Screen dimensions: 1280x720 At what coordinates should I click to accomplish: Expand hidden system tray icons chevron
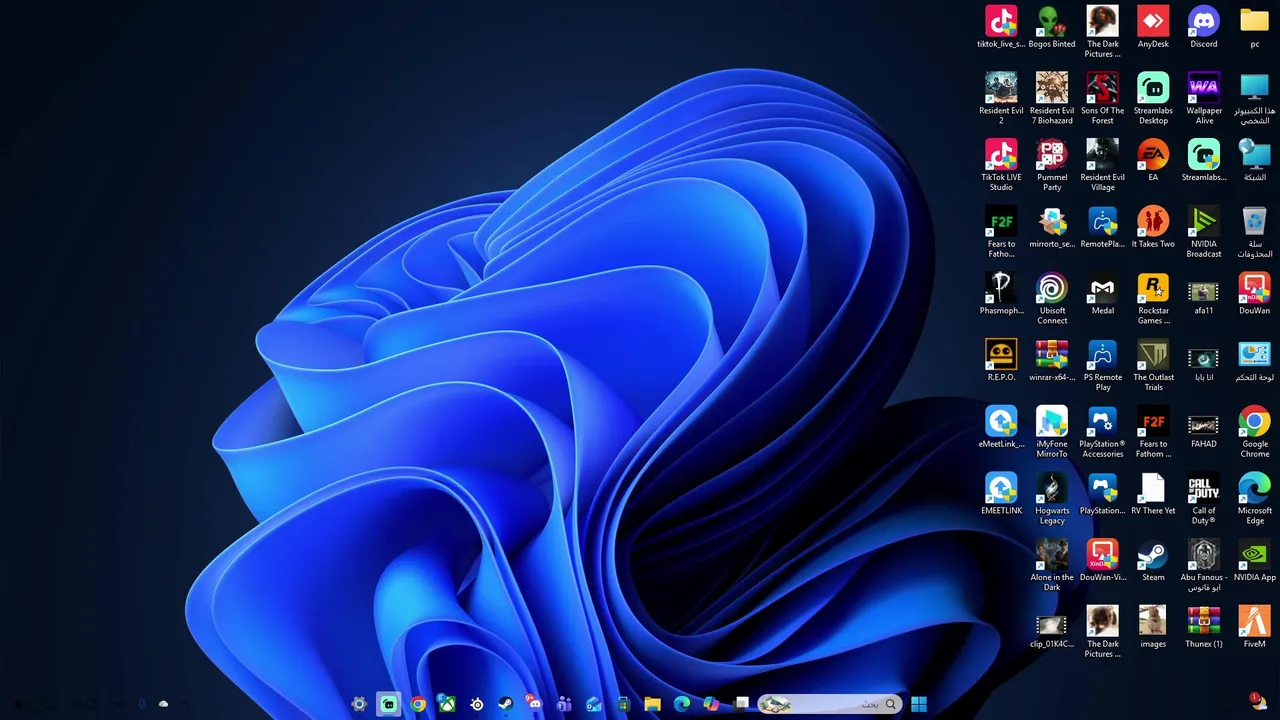tap(184, 704)
